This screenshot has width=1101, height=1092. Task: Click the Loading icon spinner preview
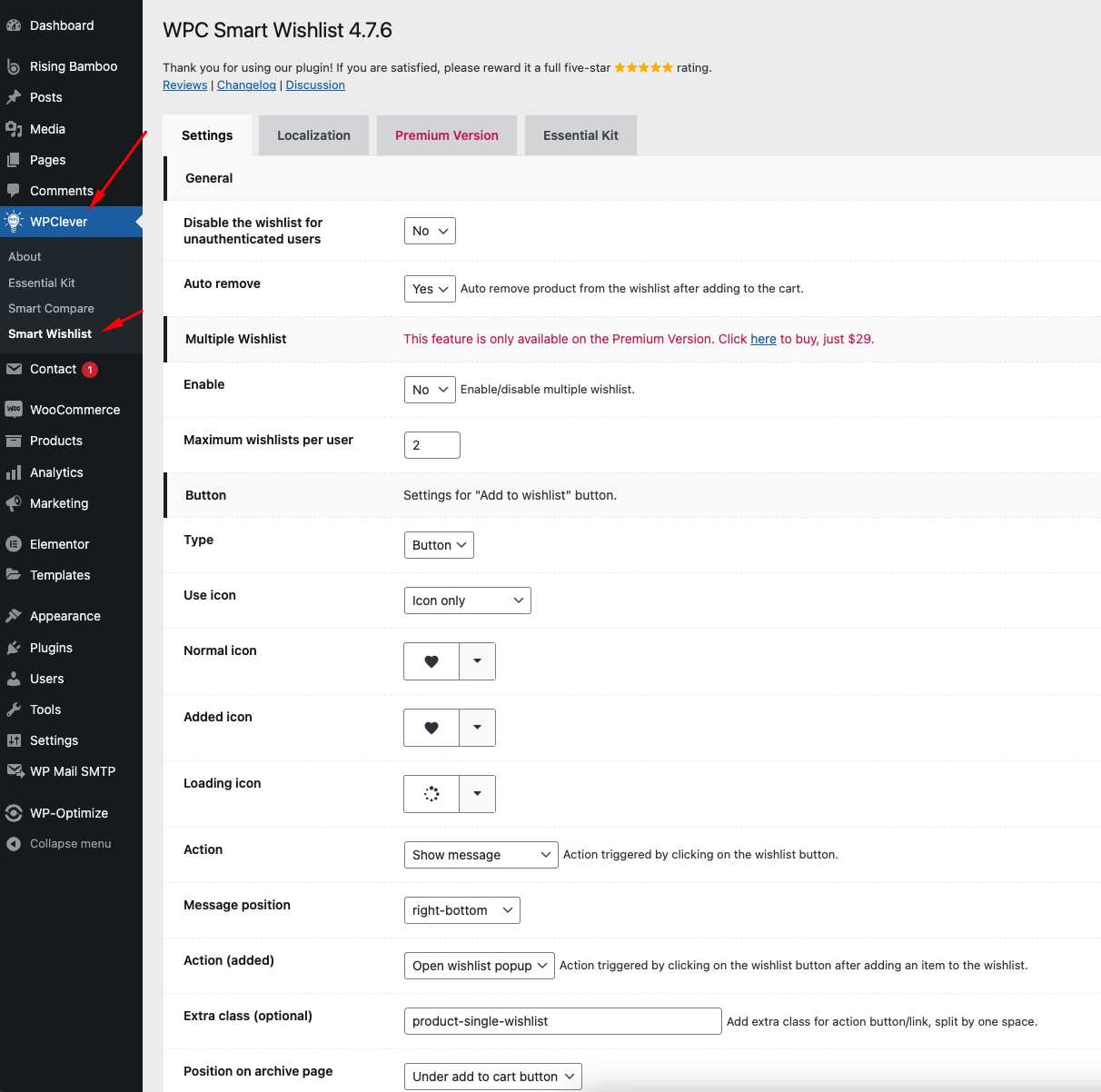coord(431,794)
